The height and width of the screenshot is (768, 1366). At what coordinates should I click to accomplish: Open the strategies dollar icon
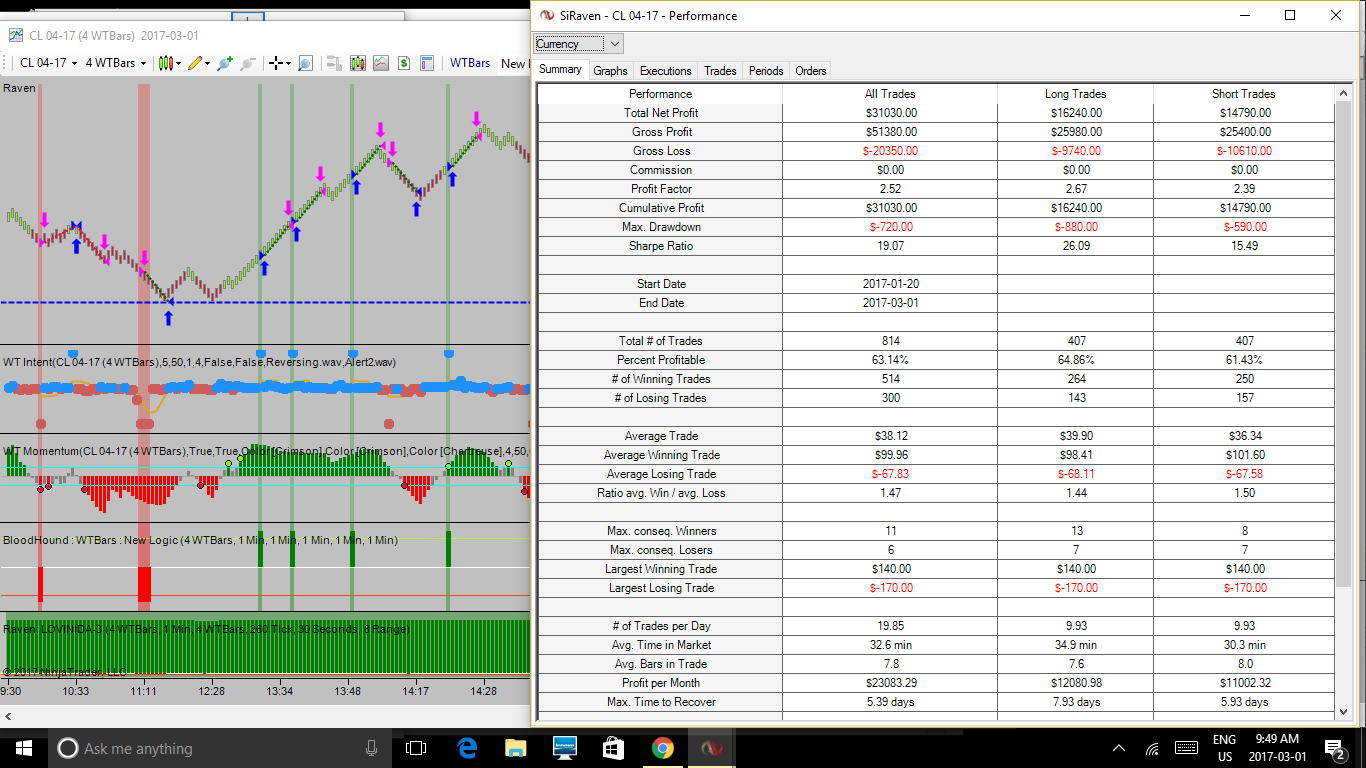[404, 63]
